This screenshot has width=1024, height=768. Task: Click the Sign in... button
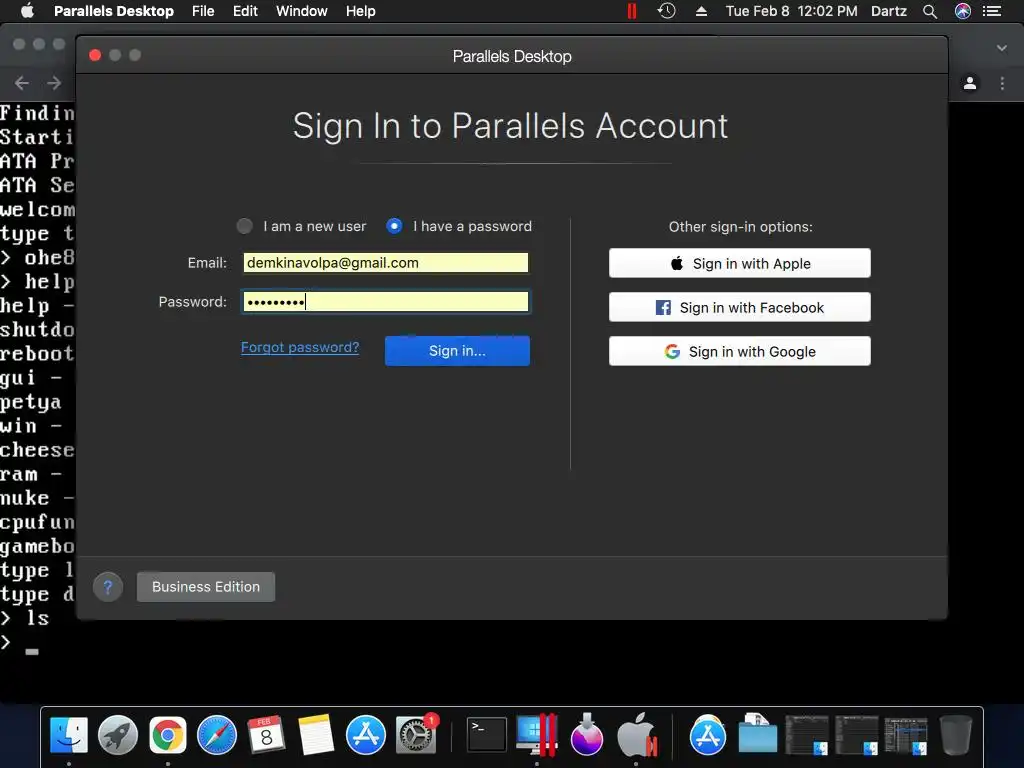[457, 351]
